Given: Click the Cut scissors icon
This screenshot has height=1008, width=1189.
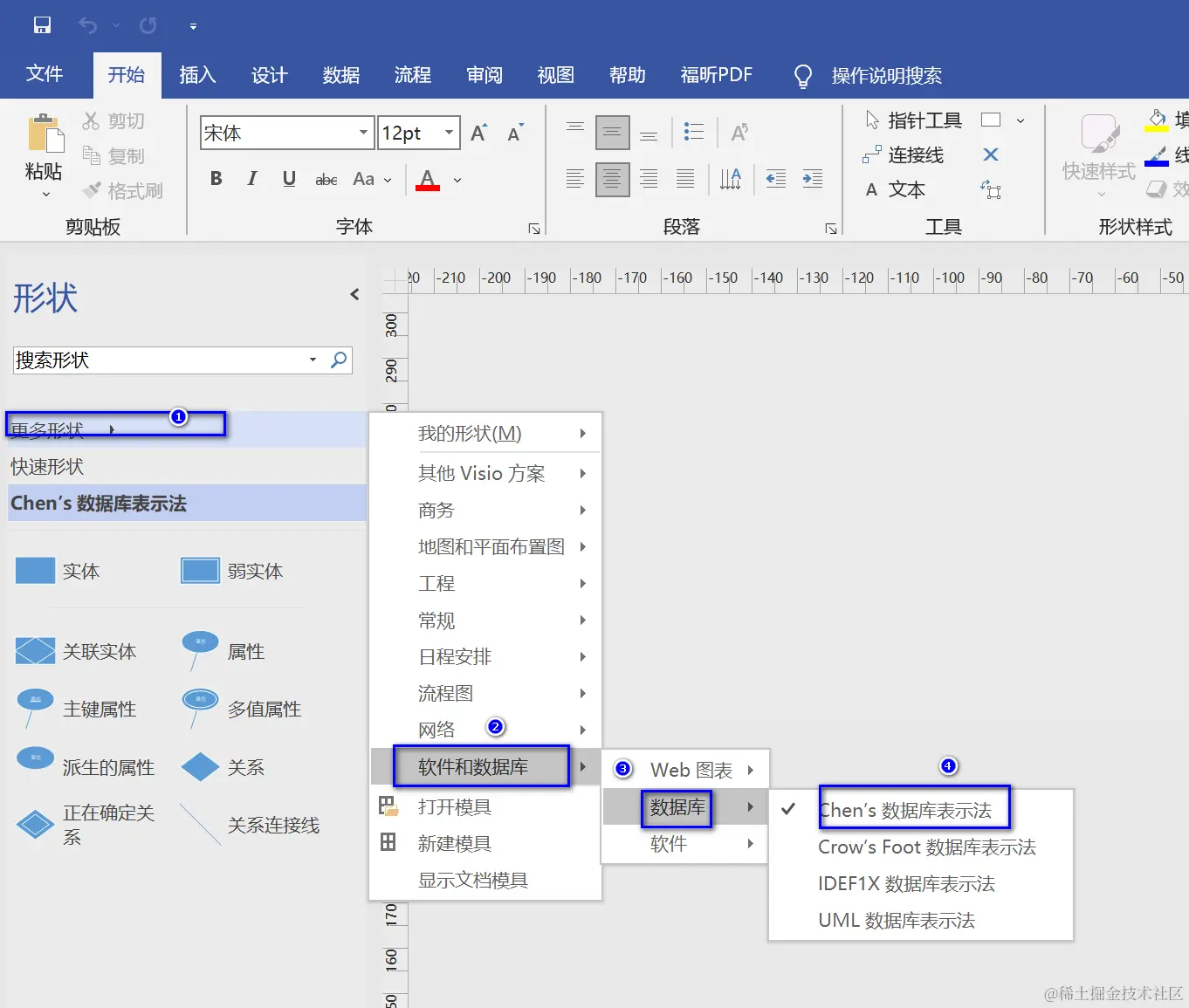Looking at the screenshot, I should [x=91, y=120].
